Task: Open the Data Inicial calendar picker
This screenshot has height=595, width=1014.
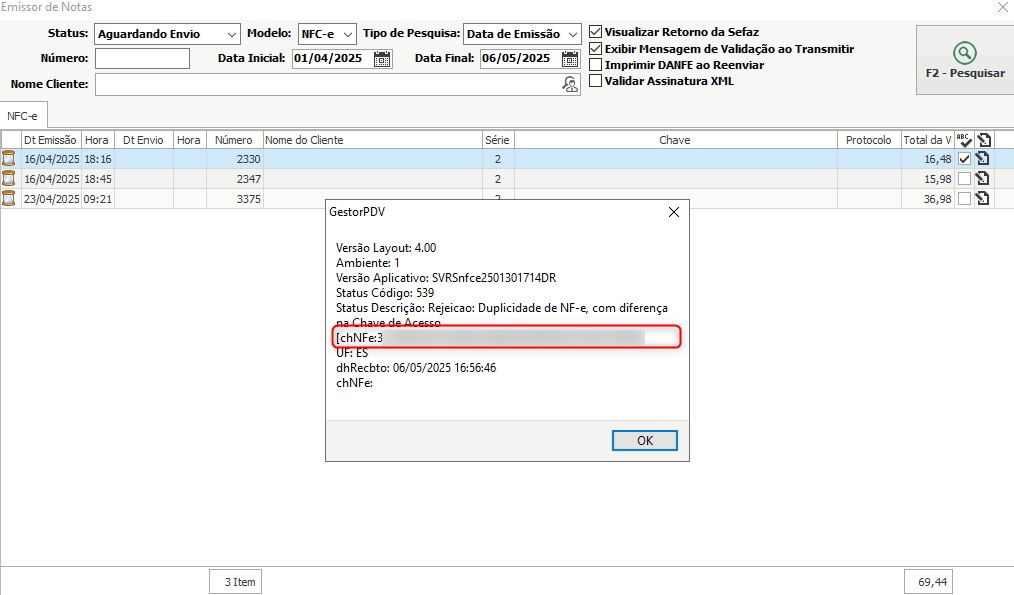Action: [x=382, y=59]
